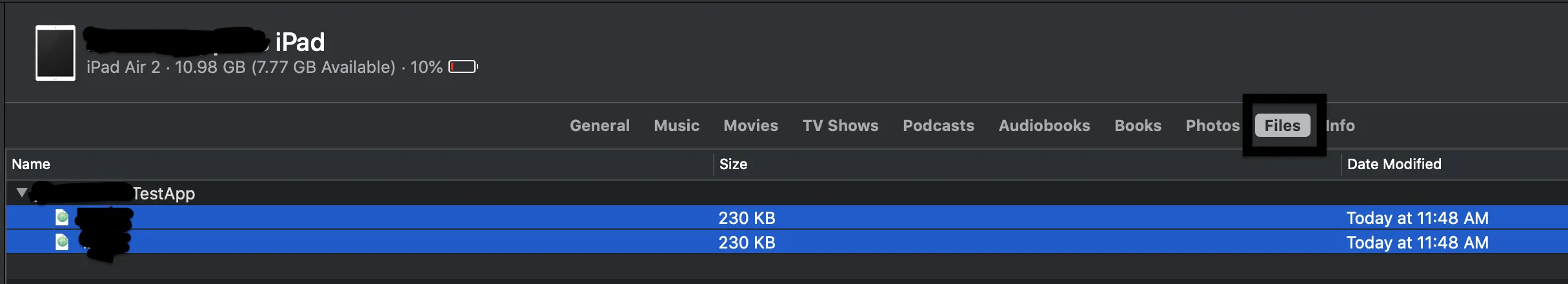Click the first file's document icon
This screenshot has width=1568, height=284.
tap(62, 218)
